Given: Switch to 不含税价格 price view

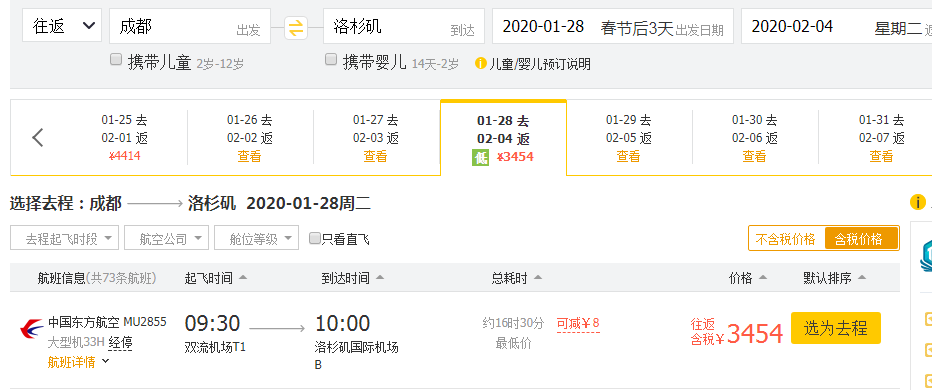Looking at the screenshot, I should (786, 239).
